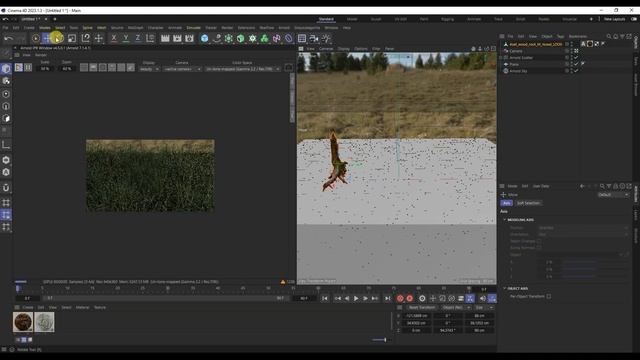Toggle X axis lock
The height and width of the screenshot is (360, 640).
114,38
